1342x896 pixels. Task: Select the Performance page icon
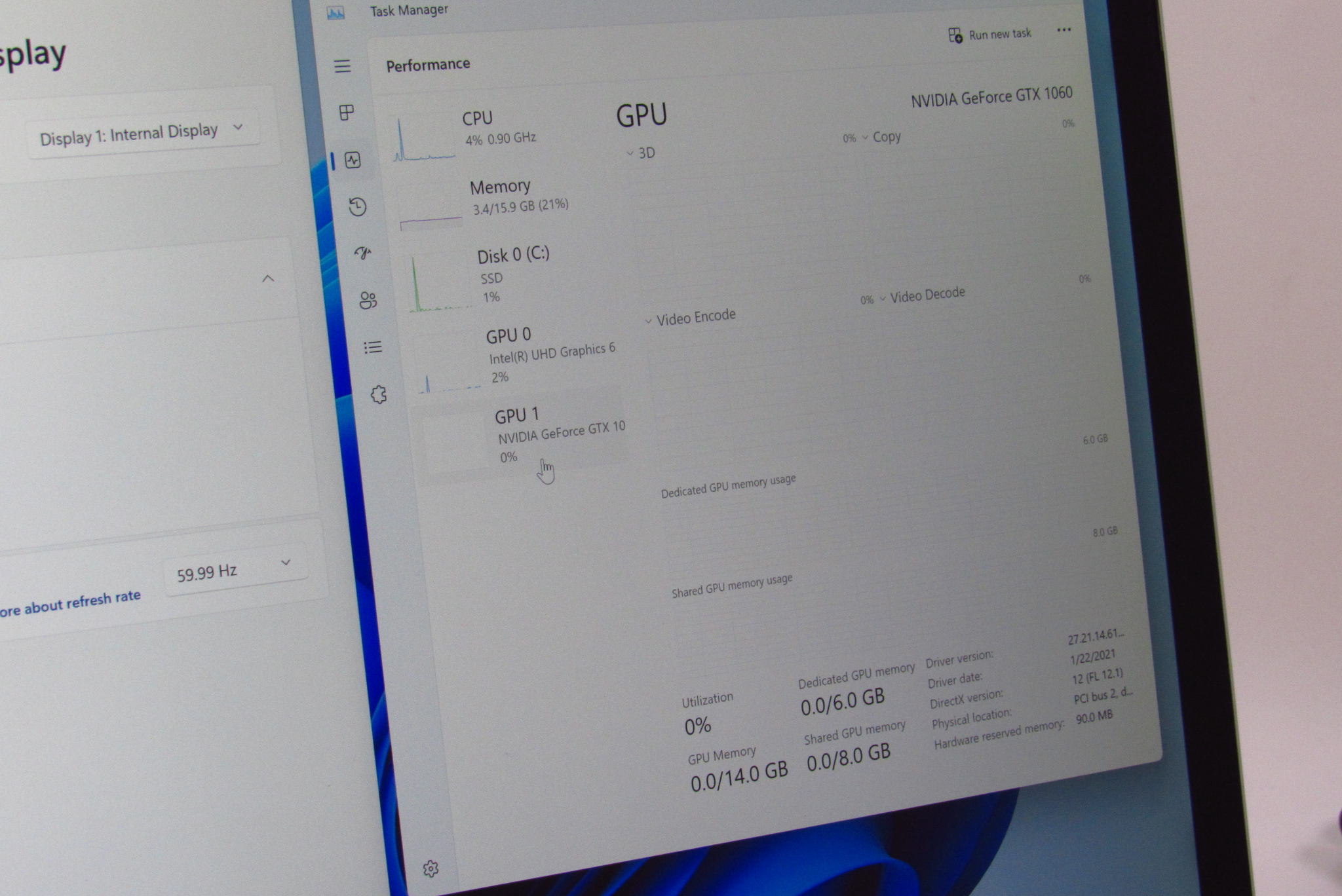(353, 160)
